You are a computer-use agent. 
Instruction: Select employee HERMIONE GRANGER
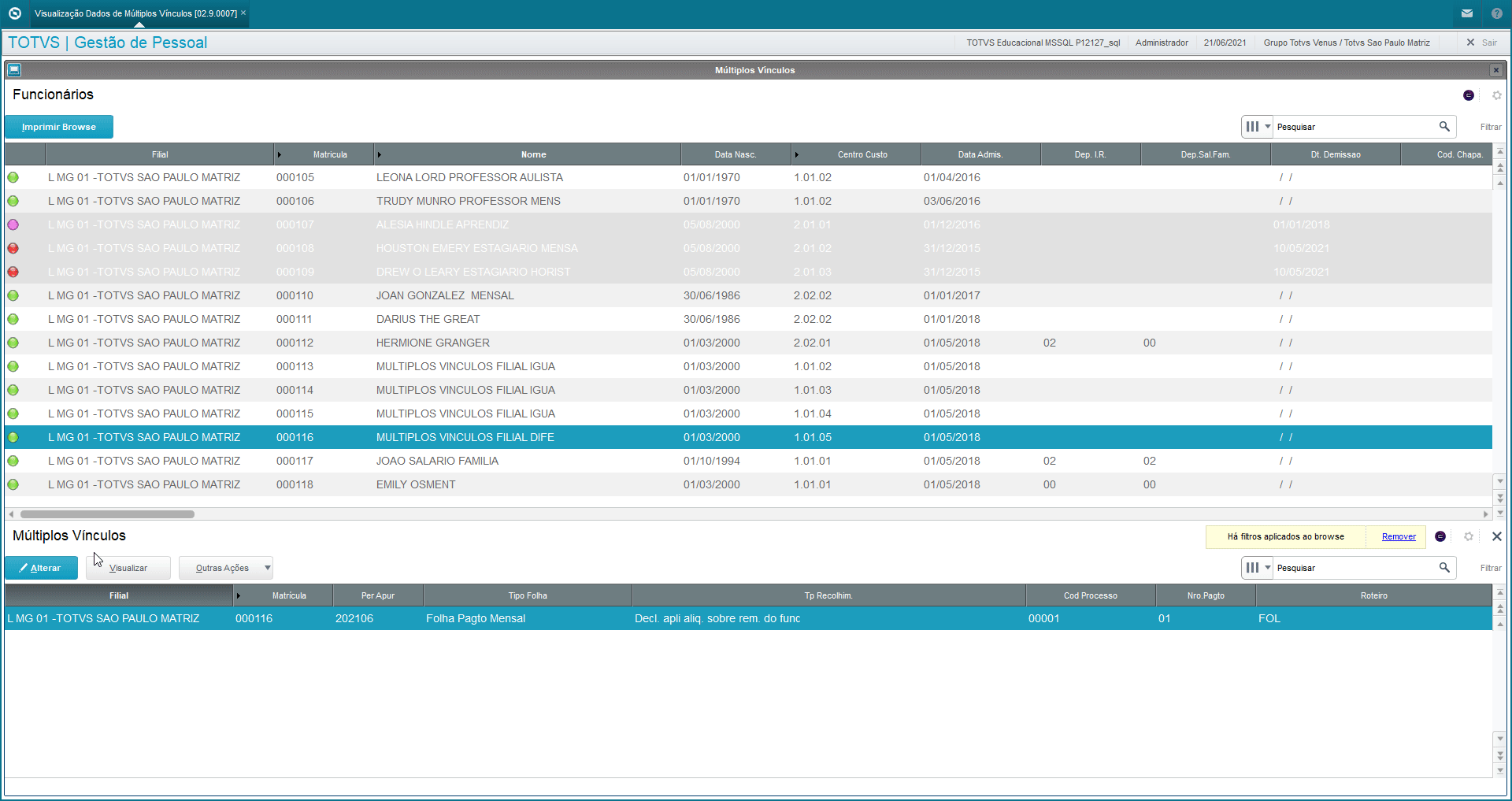pos(748,343)
